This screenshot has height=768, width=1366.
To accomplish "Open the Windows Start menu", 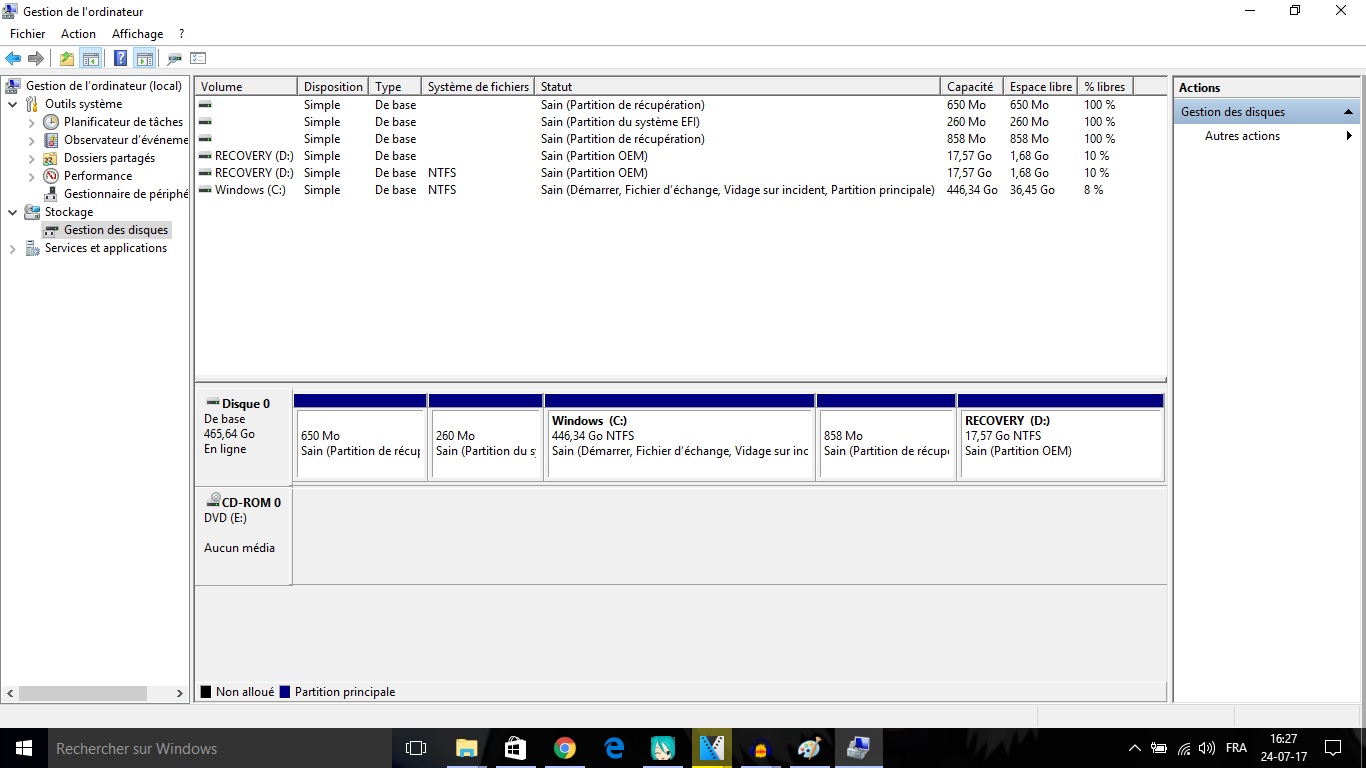I will 24,748.
